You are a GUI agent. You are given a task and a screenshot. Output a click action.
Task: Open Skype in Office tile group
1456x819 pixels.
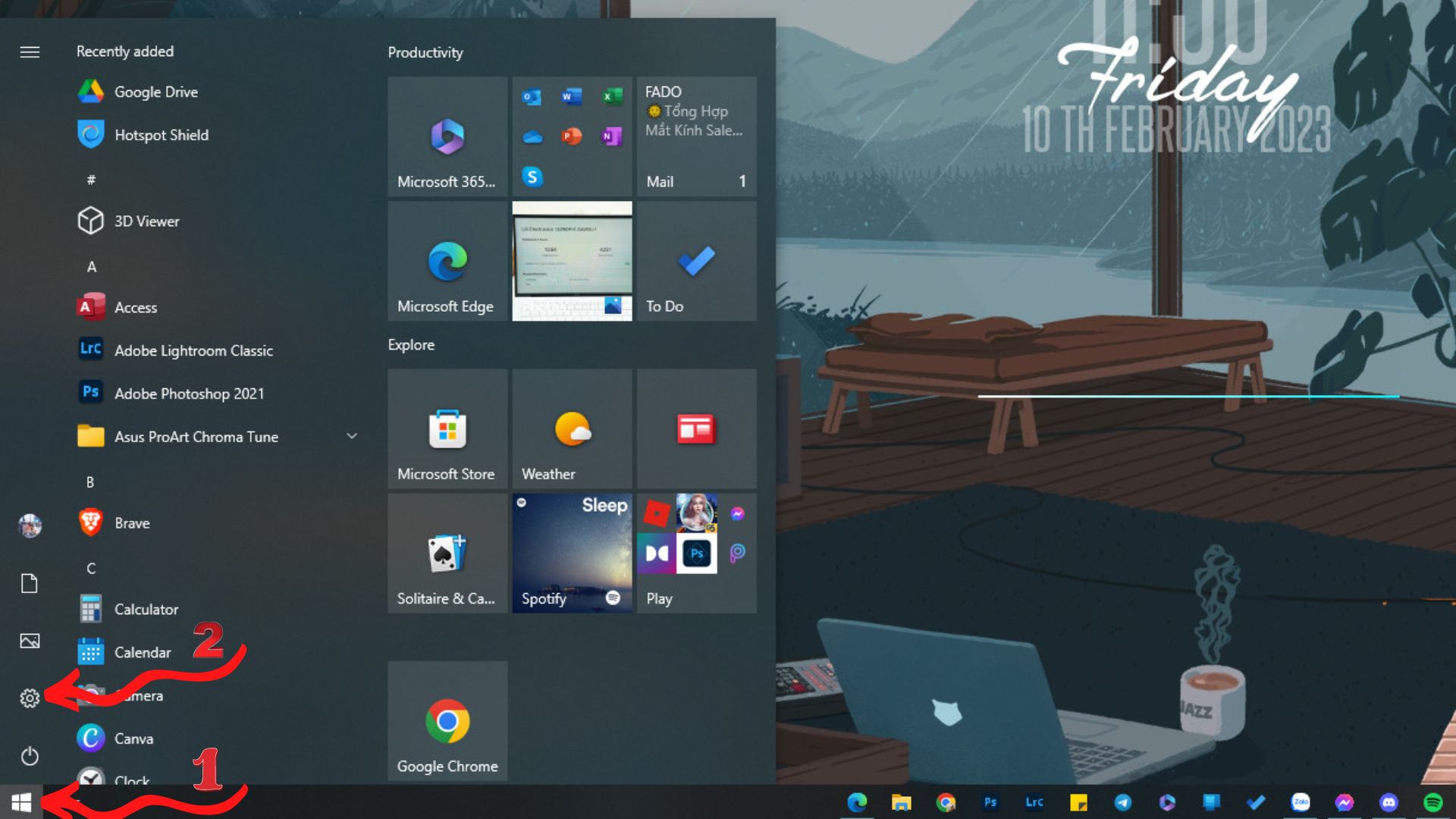(x=532, y=177)
